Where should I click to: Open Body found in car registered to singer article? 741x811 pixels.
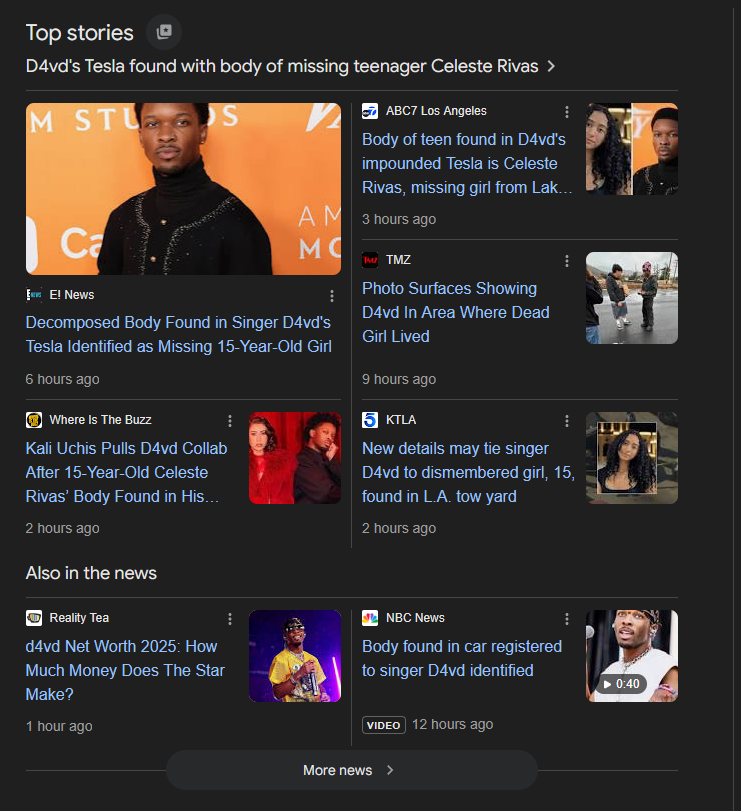[x=462, y=658]
